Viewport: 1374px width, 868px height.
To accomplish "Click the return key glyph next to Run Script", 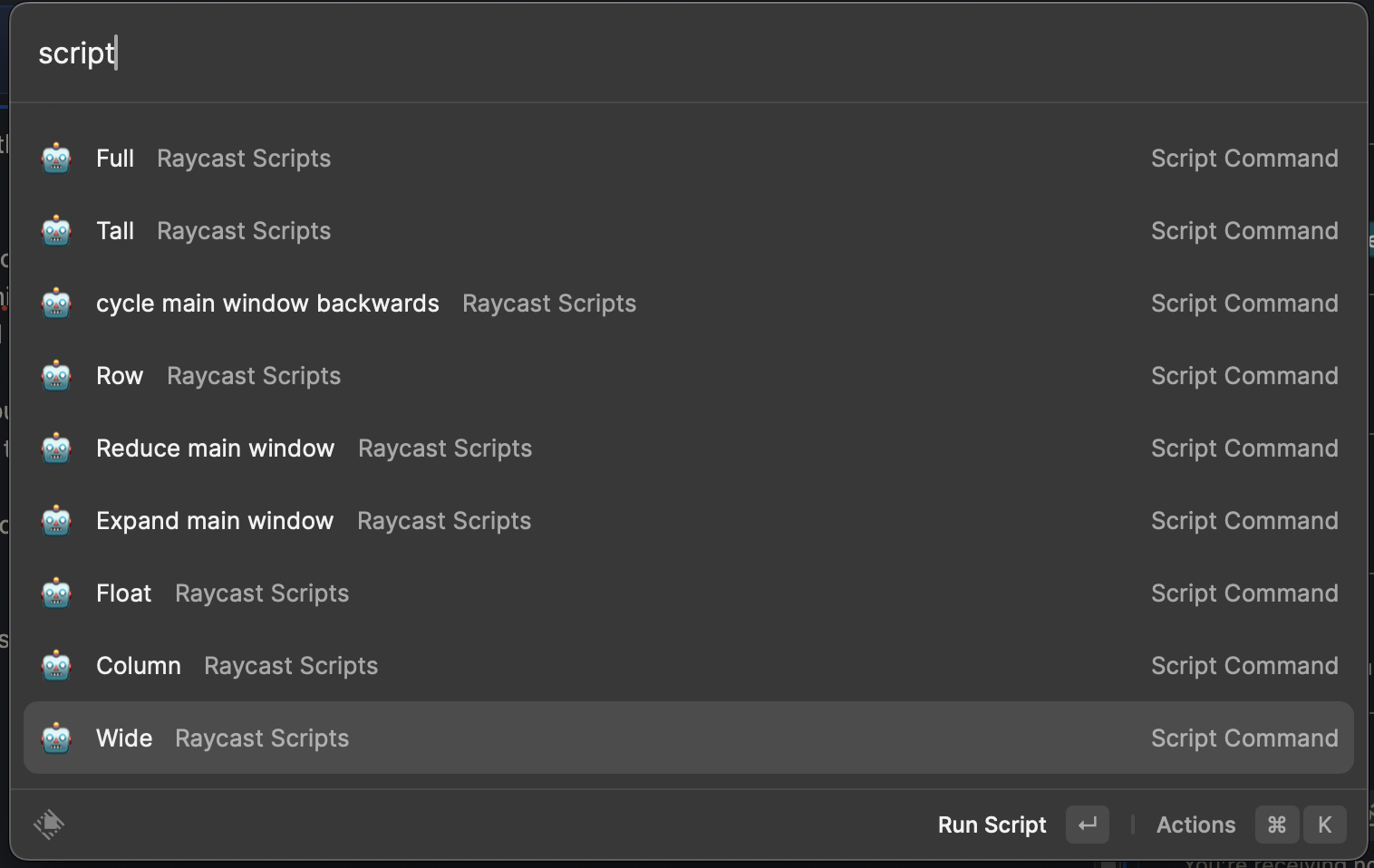I will (x=1088, y=825).
